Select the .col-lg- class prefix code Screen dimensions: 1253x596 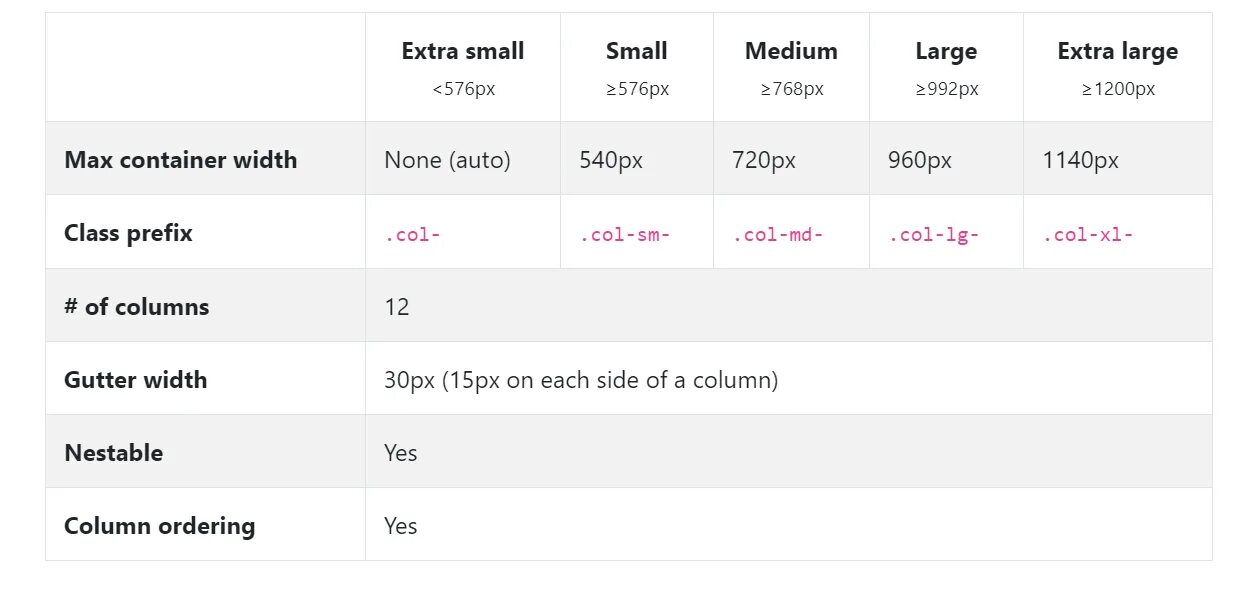coord(934,236)
